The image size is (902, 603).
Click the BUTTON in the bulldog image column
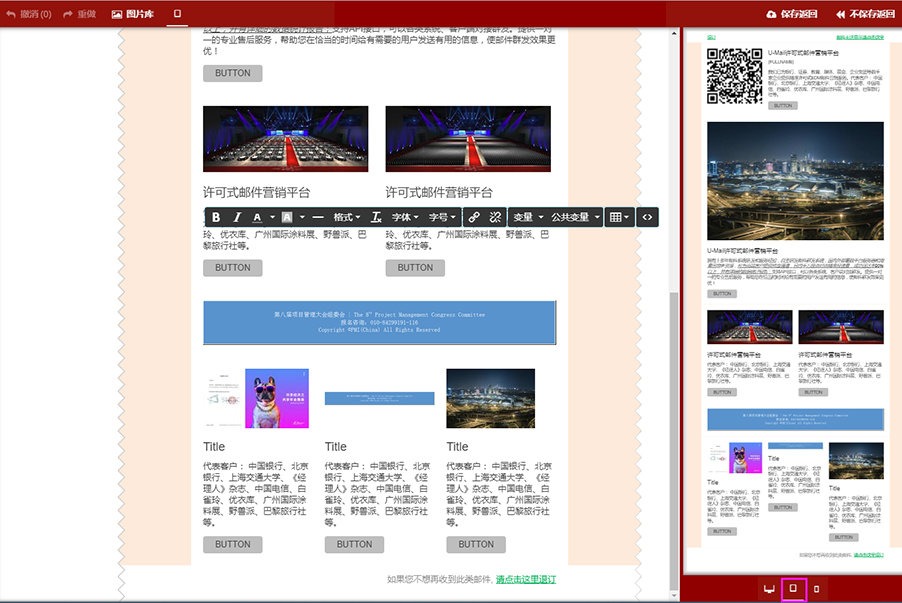232,544
